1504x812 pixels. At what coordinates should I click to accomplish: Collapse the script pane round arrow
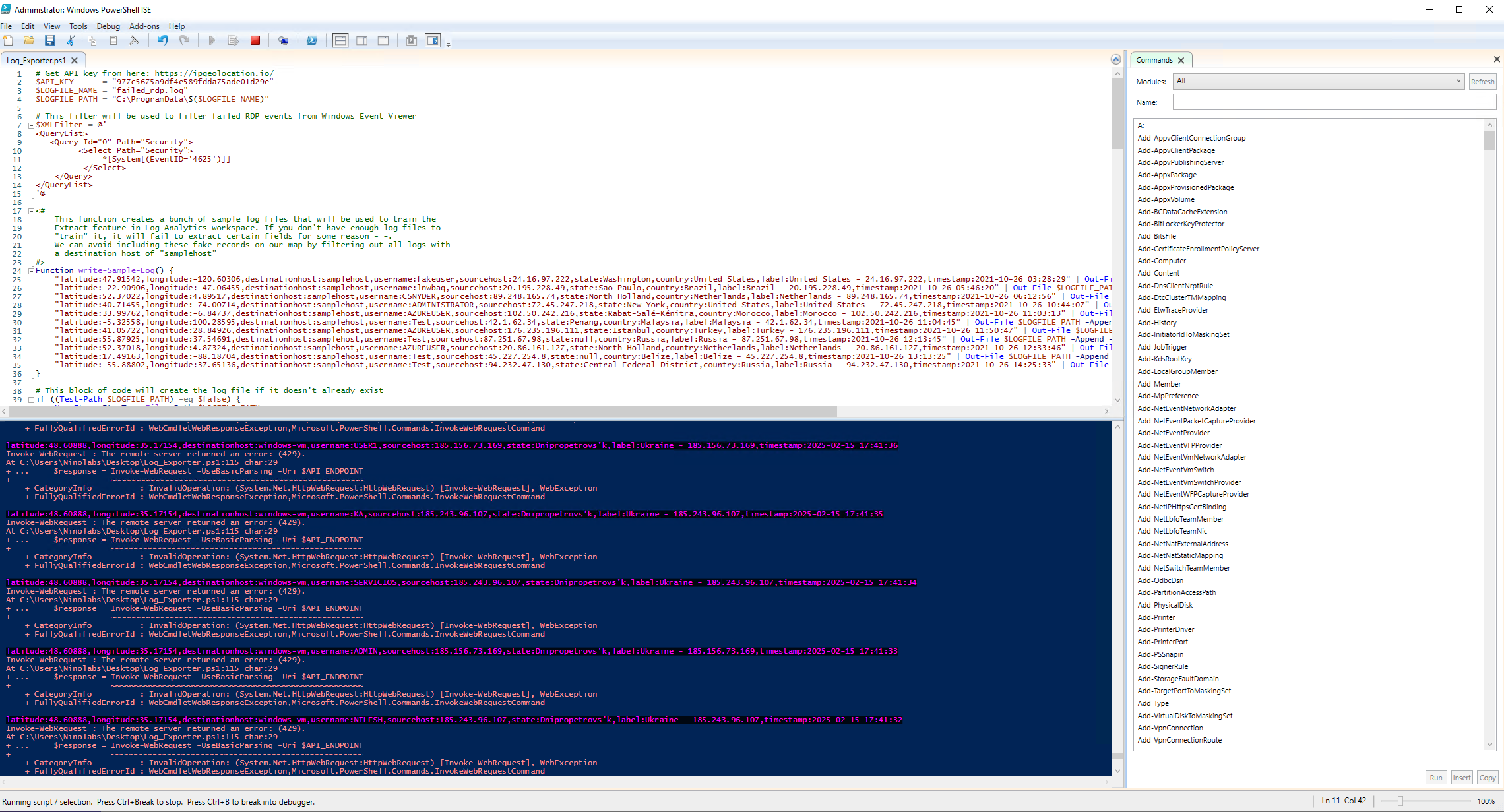[x=1115, y=59]
